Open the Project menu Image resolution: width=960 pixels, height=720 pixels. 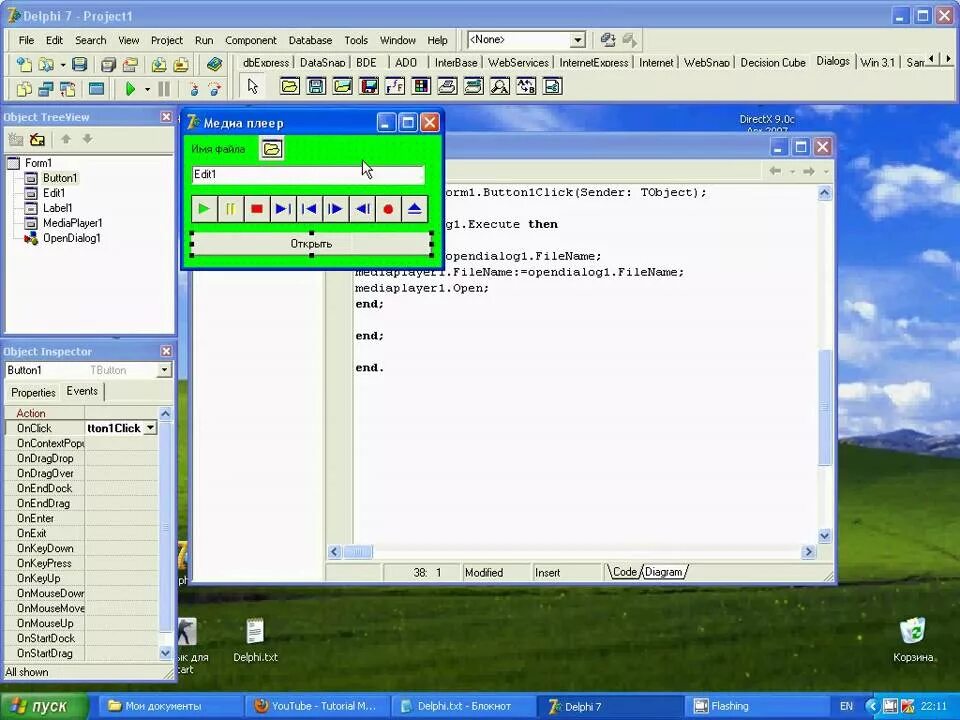point(167,40)
